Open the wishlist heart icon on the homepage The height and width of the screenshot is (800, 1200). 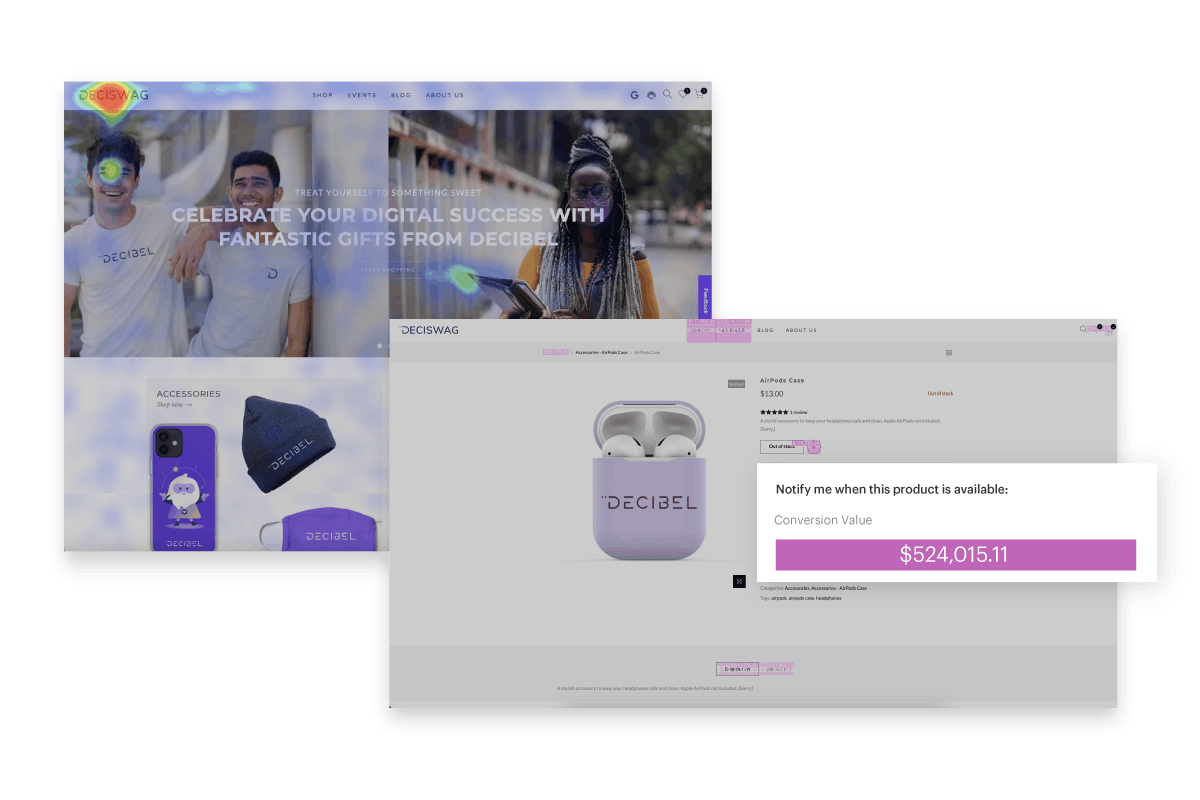coord(683,95)
